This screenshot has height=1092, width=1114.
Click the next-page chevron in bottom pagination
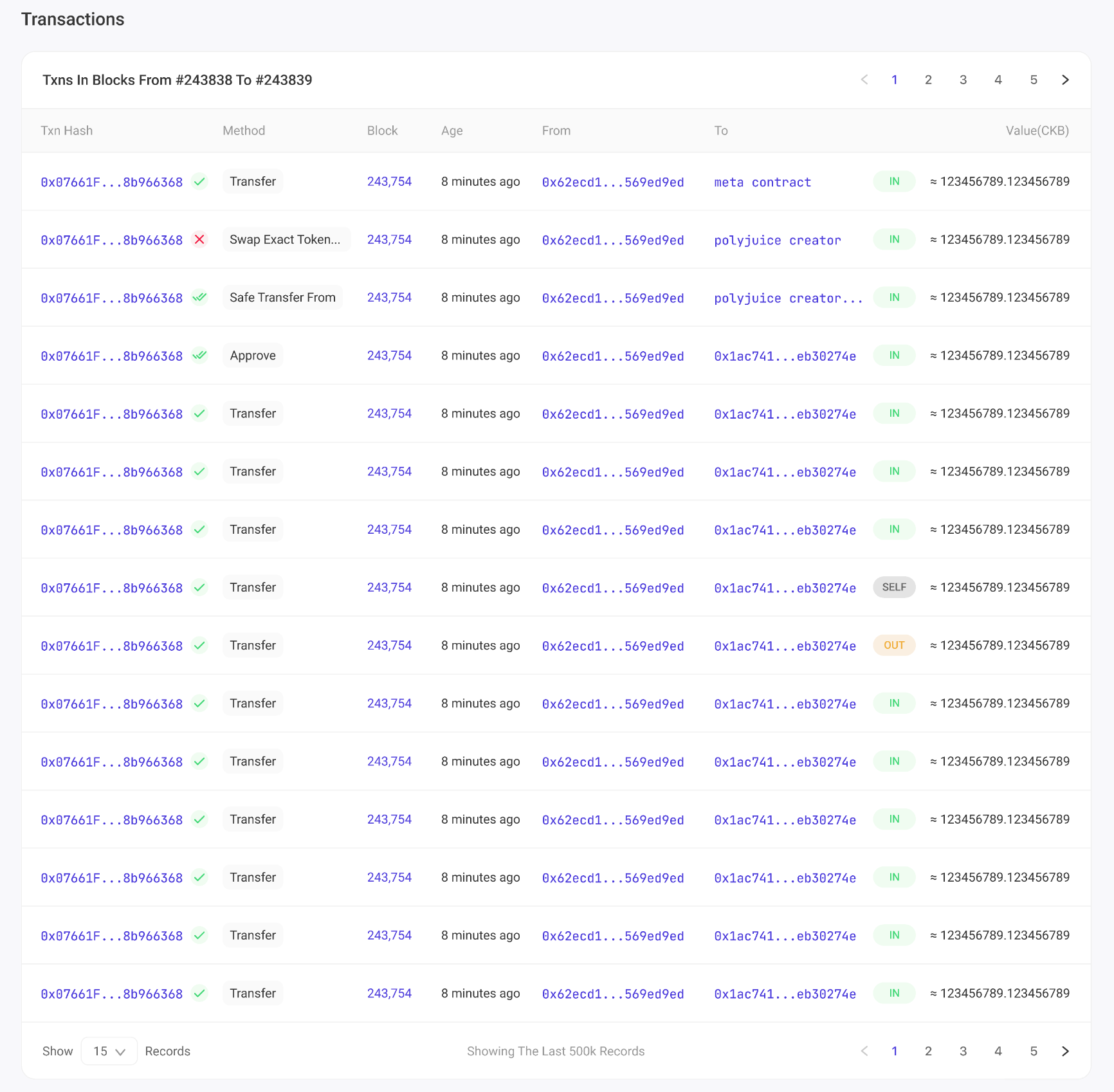pyautogui.click(x=1065, y=1051)
